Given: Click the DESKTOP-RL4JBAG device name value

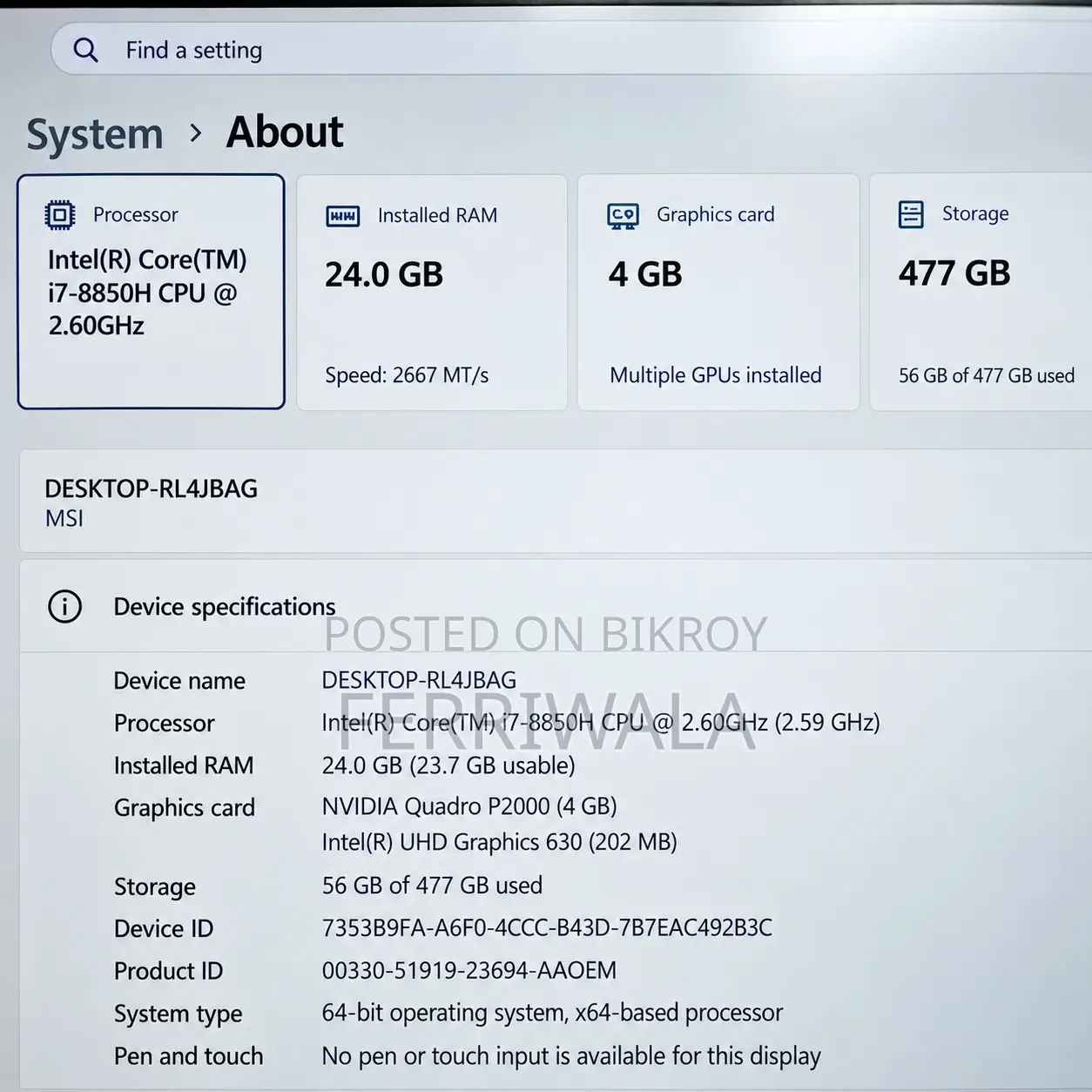Looking at the screenshot, I should click(419, 680).
